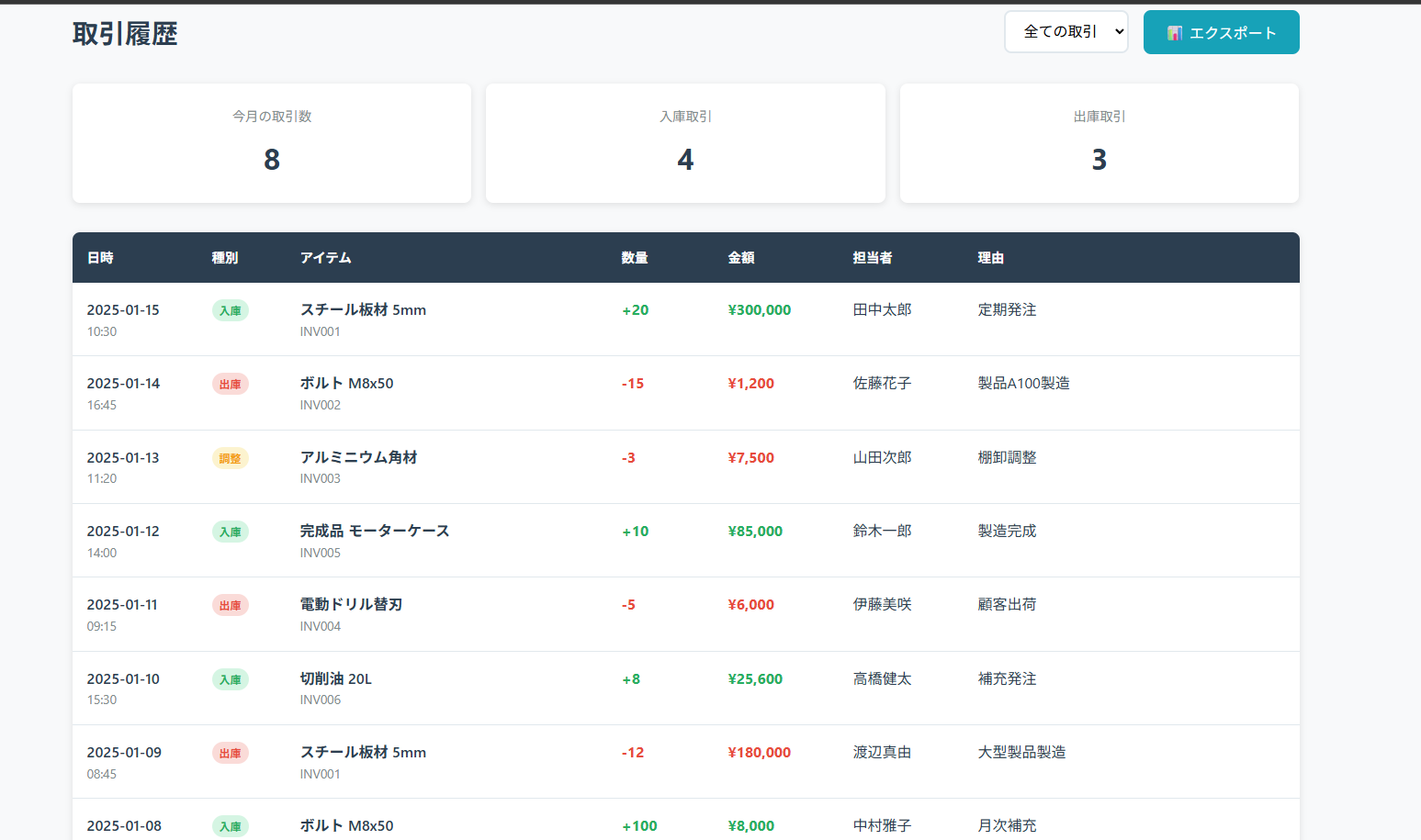Click the 金額 column header

click(741, 258)
